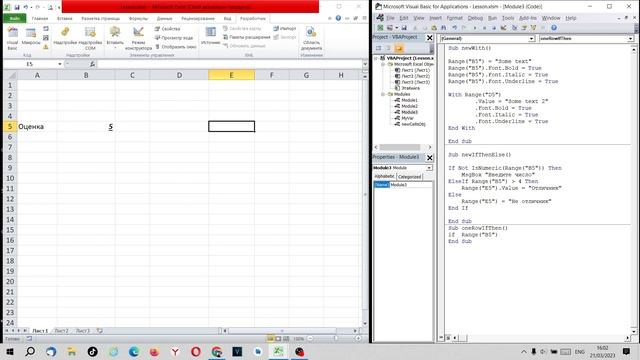Open Debug menu in VBA editor
The height and width of the screenshot is (360, 640).
click(x=475, y=18)
